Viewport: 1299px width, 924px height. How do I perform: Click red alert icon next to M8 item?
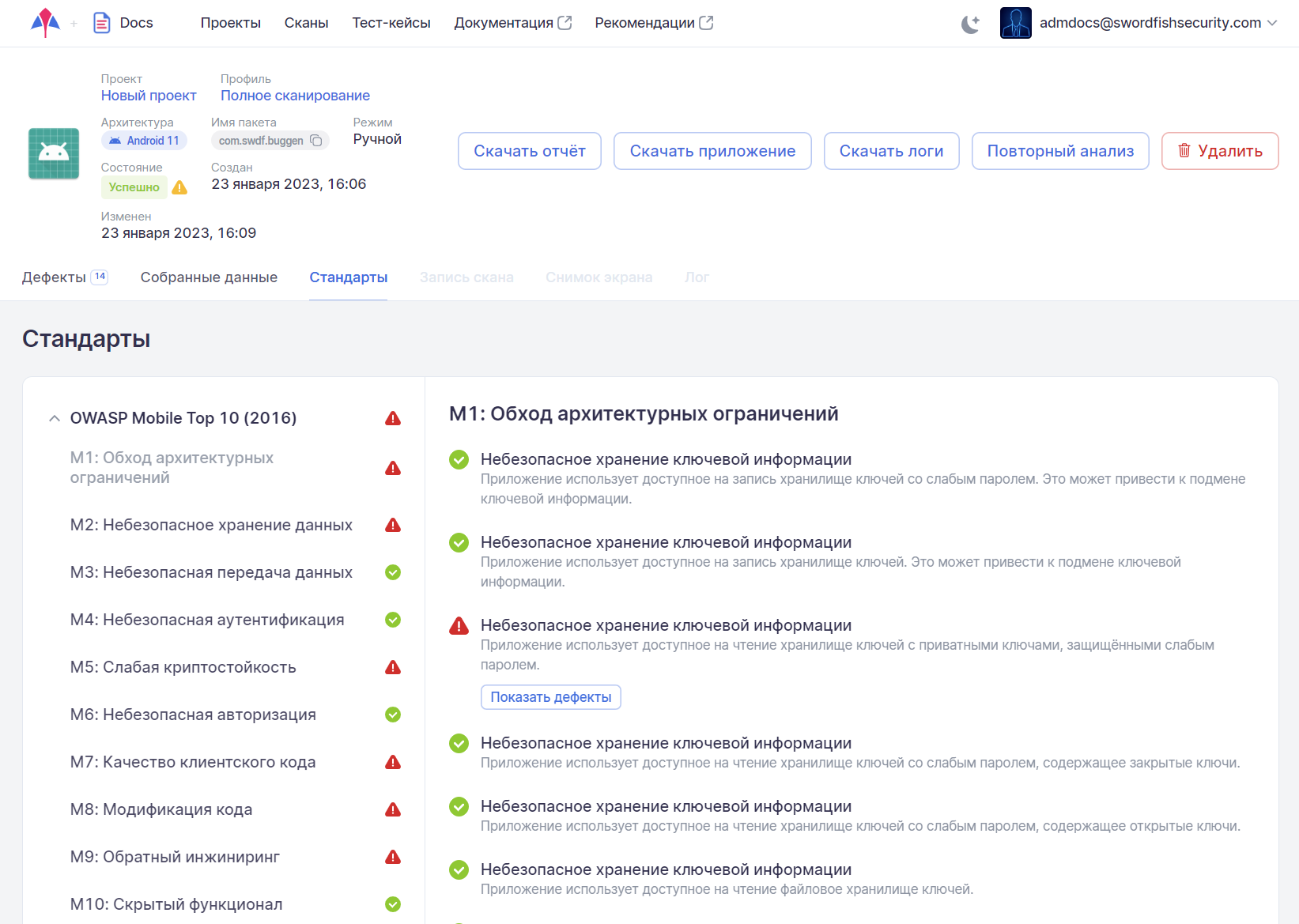click(x=393, y=809)
